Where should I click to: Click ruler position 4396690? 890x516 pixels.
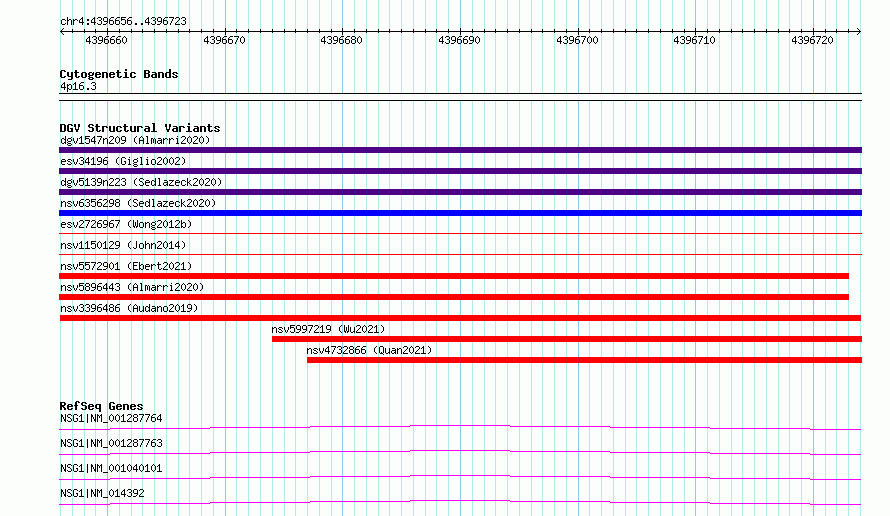tap(459, 40)
